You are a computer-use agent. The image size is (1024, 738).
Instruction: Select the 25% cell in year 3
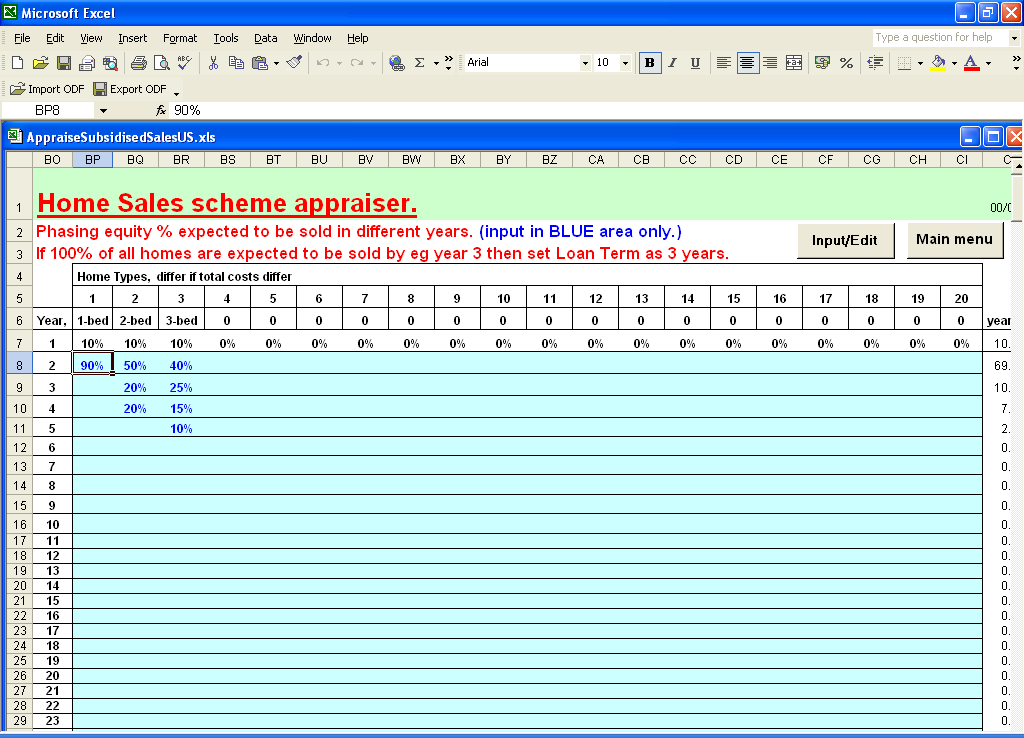click(181, 387)
